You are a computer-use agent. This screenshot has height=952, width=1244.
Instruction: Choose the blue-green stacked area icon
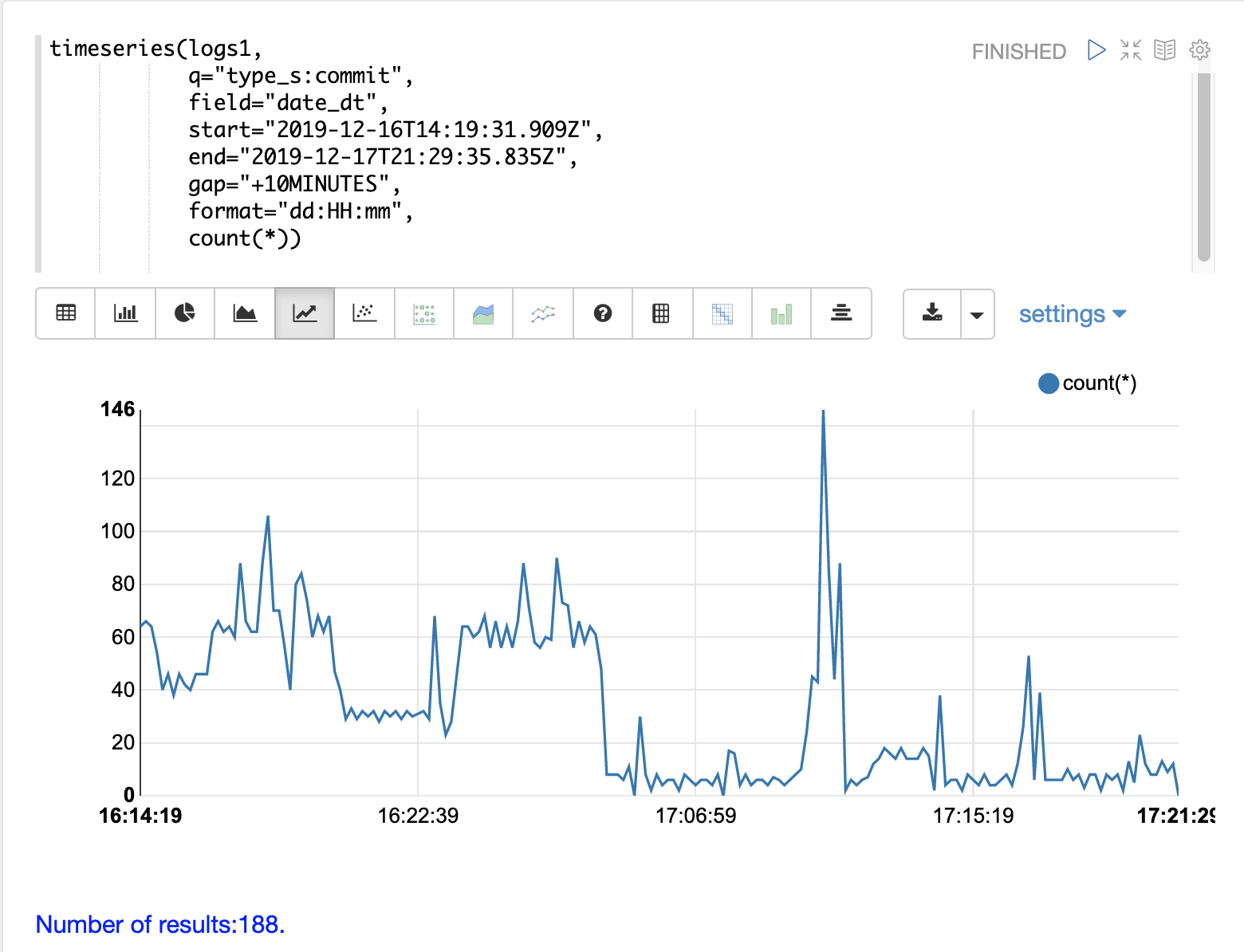pyautogui.click(x=483, y=313)
